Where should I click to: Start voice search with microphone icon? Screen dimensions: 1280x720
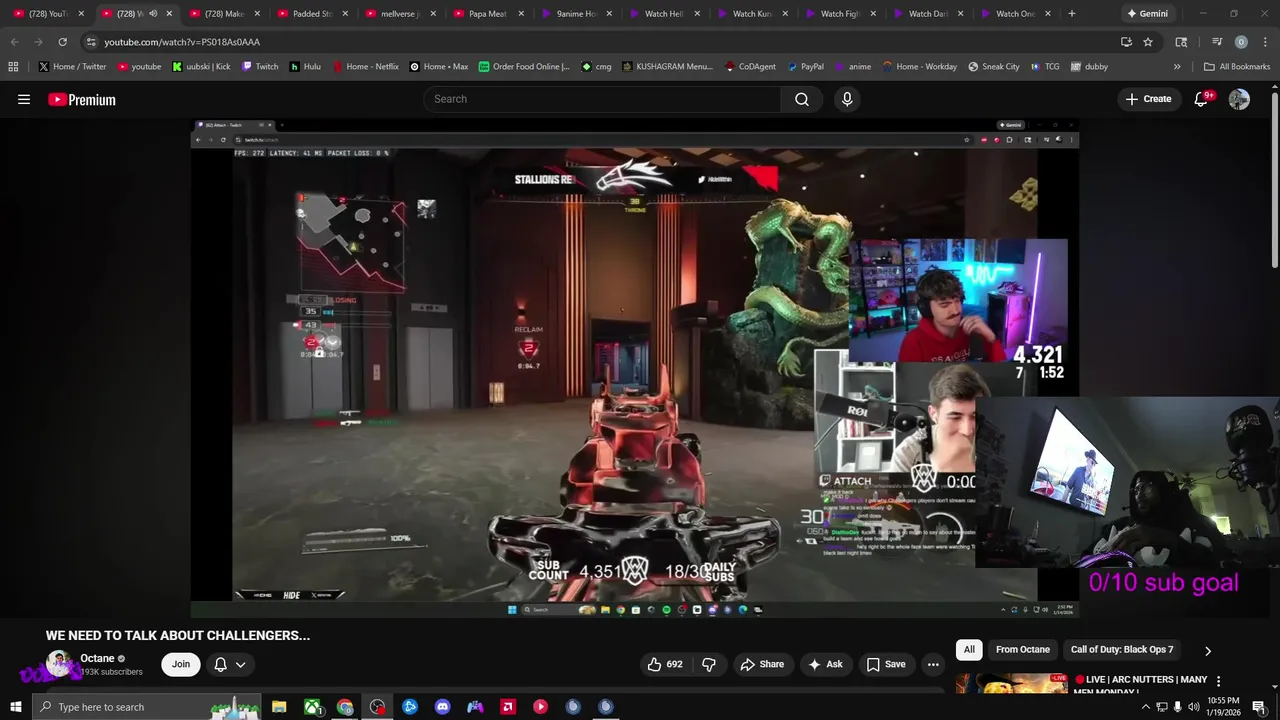click(847, 99)
